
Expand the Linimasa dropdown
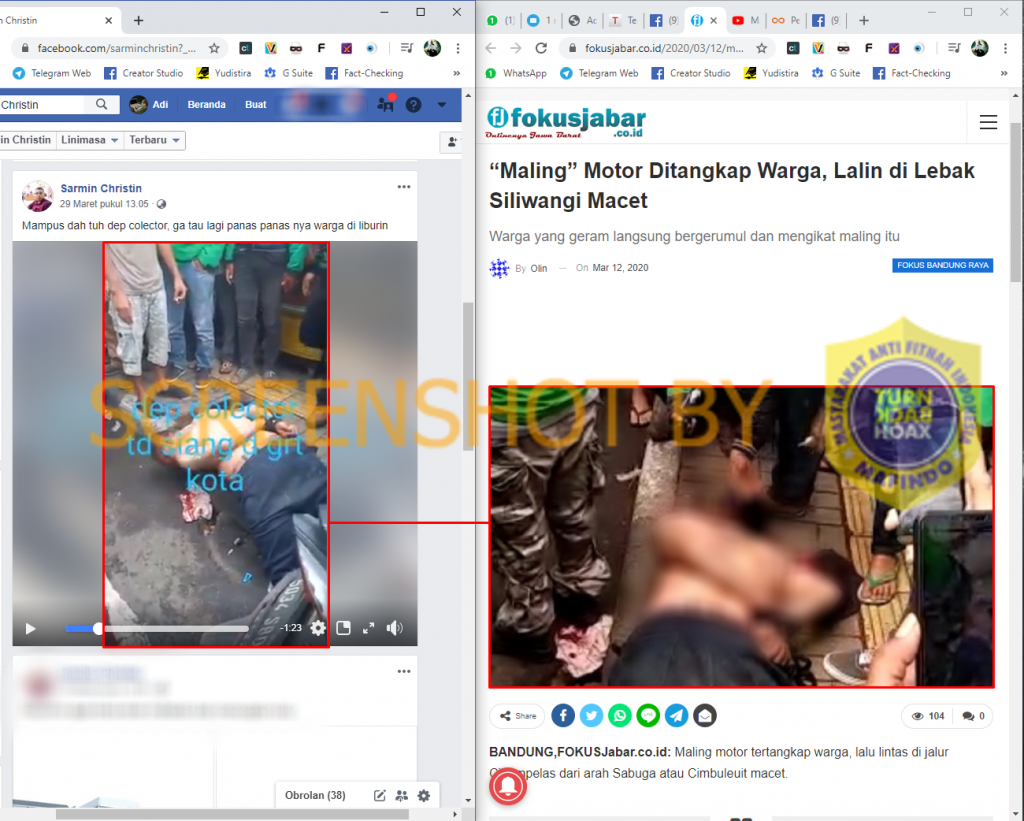pos(90,140)
